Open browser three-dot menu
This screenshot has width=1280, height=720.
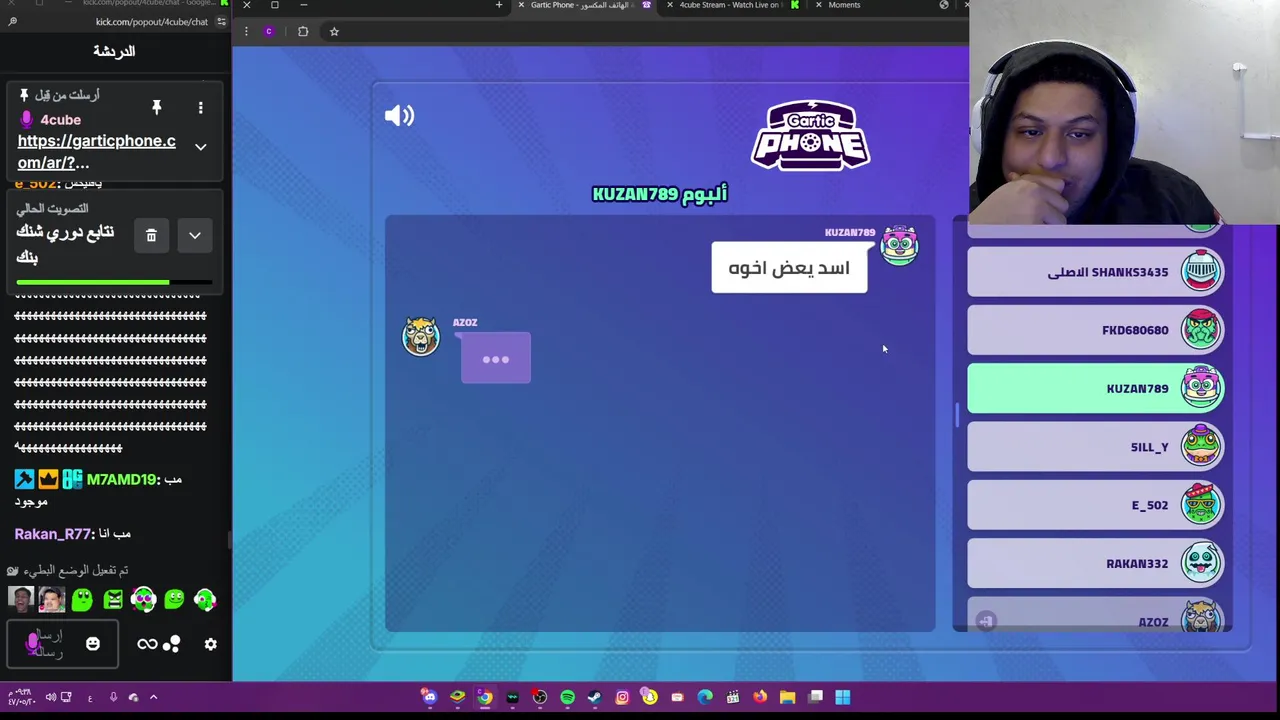246,31
